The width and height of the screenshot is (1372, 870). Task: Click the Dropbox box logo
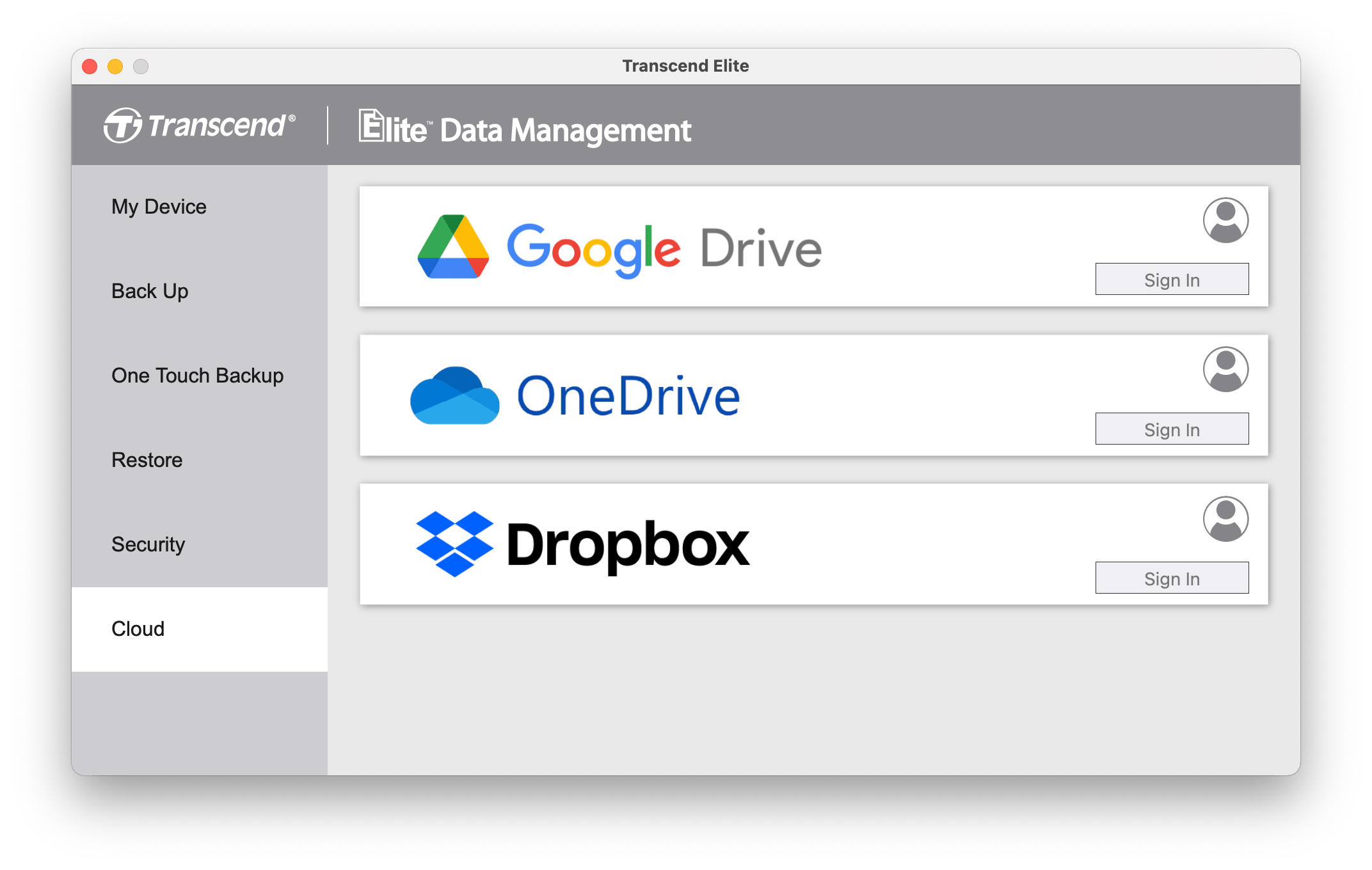pos(454,544)
